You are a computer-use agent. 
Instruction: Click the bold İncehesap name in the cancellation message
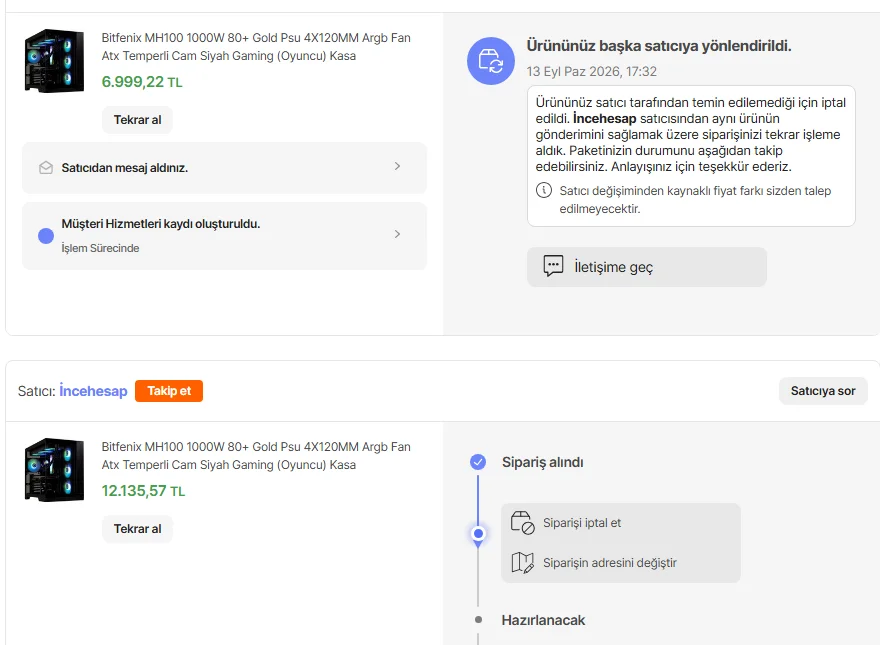coord(604,118)
